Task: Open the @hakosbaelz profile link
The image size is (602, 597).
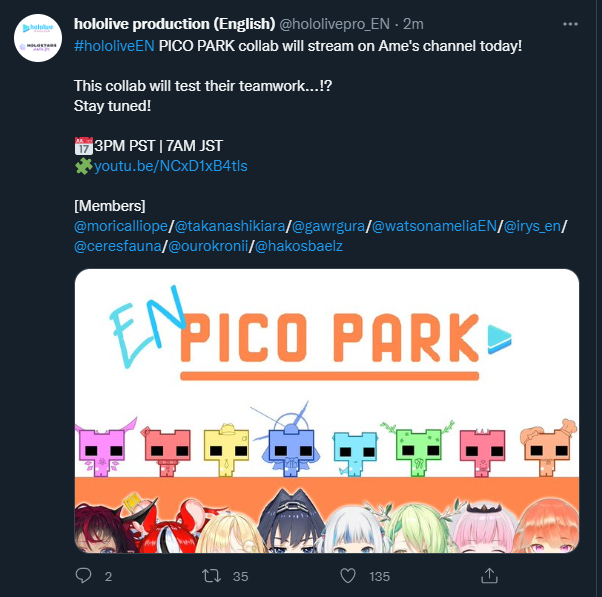Action: pos(299,246)
